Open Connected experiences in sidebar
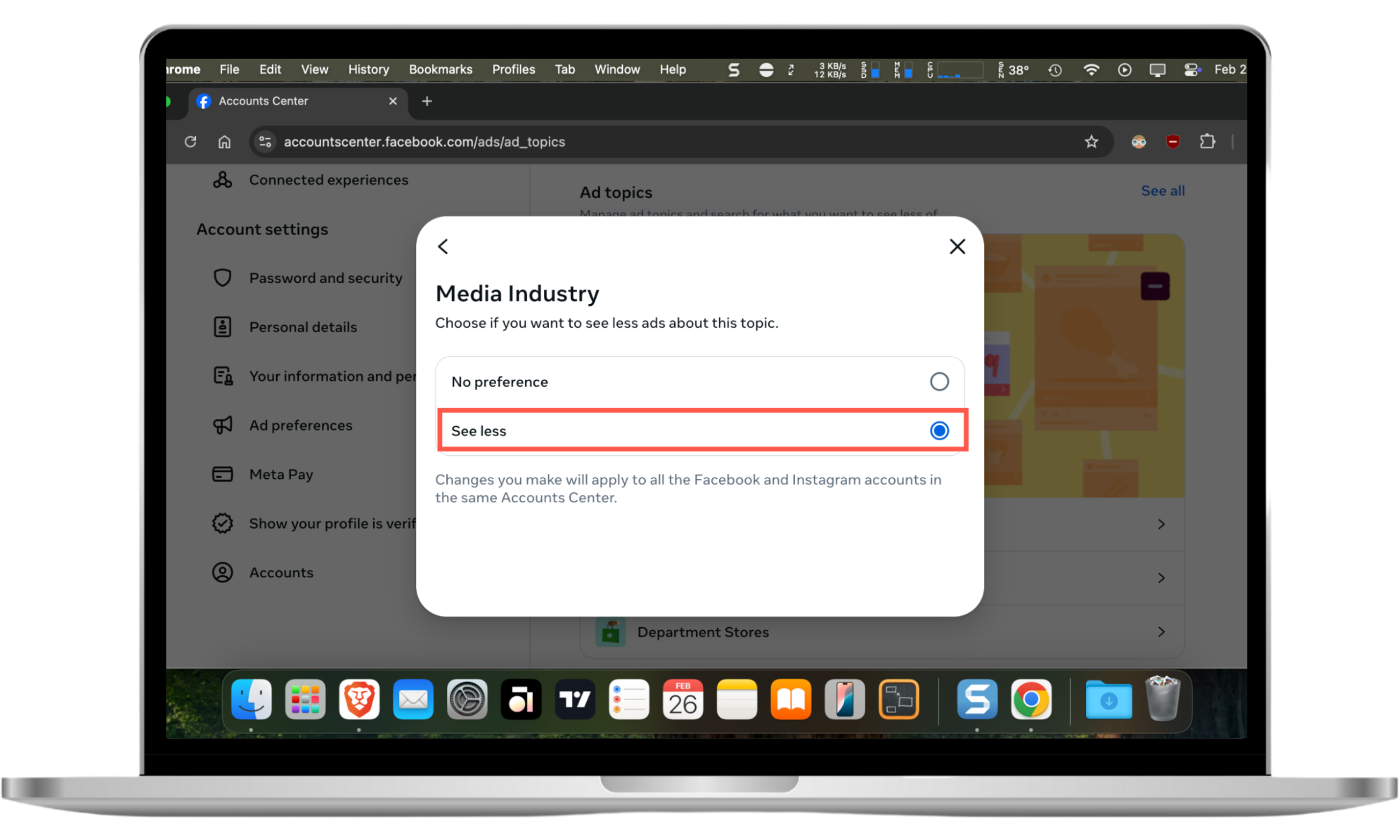The height and width of the screenshot is (840, 1400). (x=310, y=180)
